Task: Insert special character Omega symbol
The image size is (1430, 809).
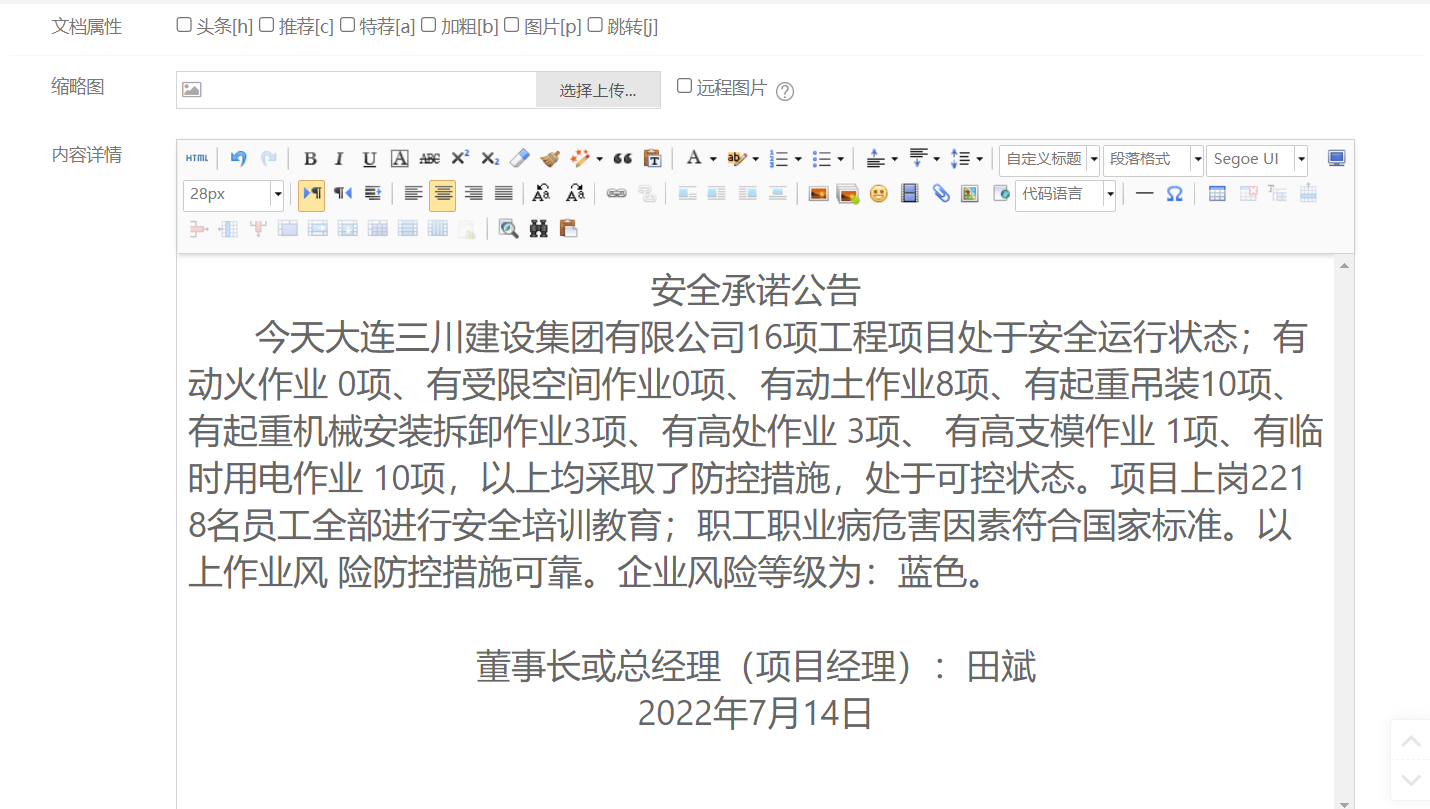Action: tap(1174, 194)
